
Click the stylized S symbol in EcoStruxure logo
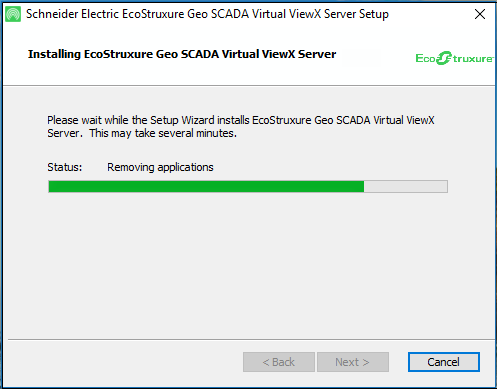tap(444, 58)
